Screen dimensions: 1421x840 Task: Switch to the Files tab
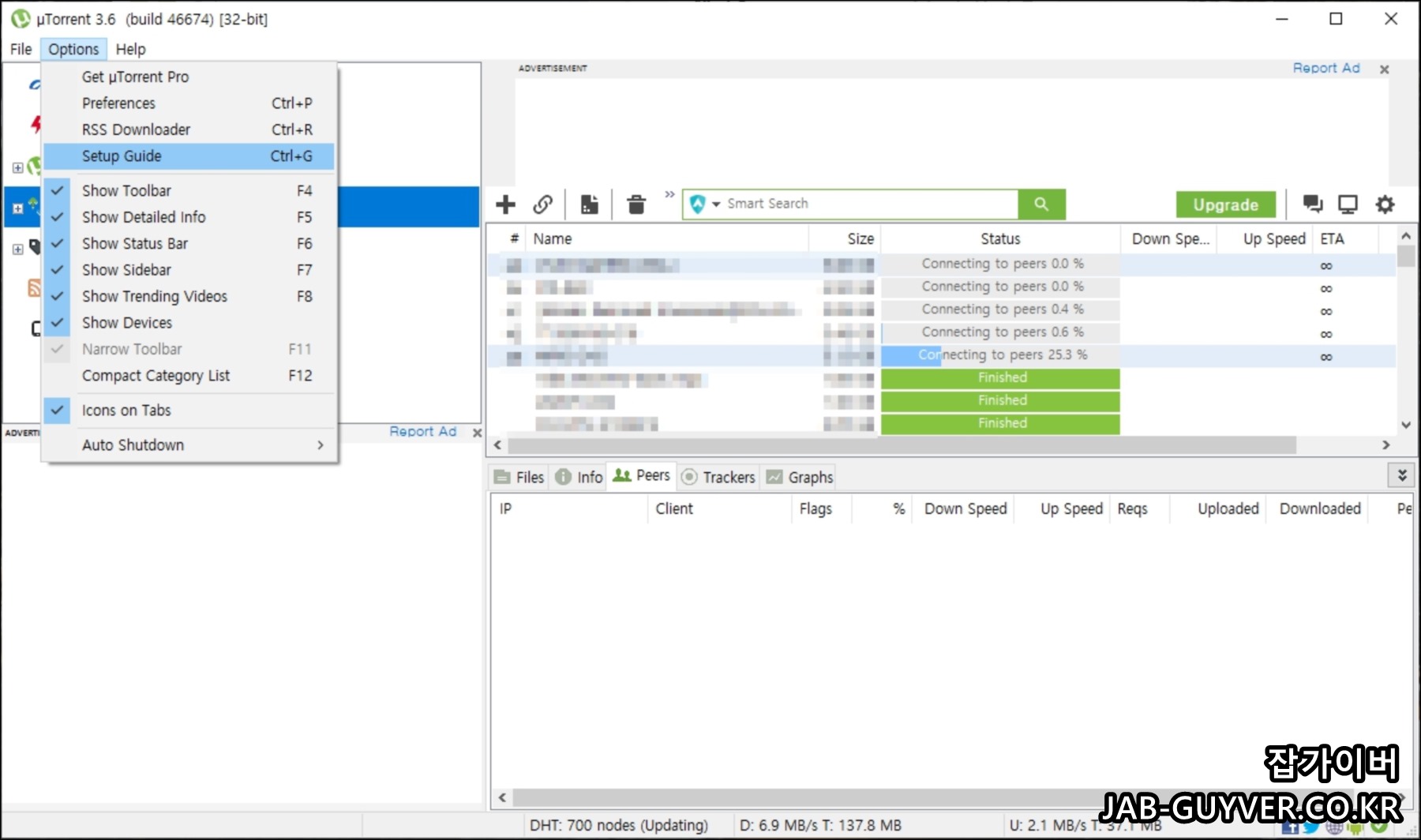519,477
